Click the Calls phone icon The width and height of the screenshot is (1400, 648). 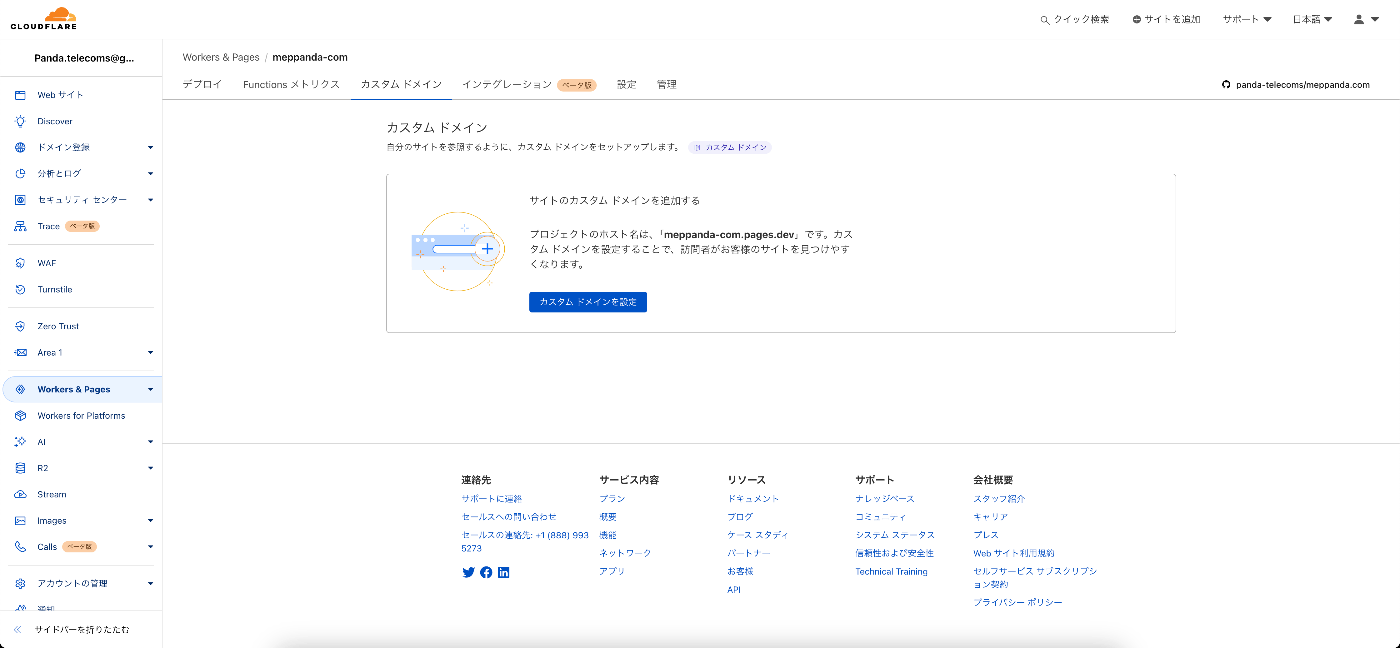[x=20, y=547]
